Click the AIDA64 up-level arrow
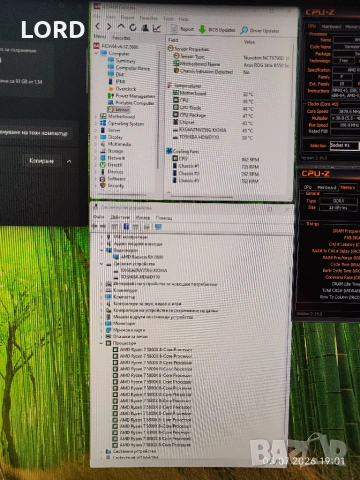 point(121,27)
